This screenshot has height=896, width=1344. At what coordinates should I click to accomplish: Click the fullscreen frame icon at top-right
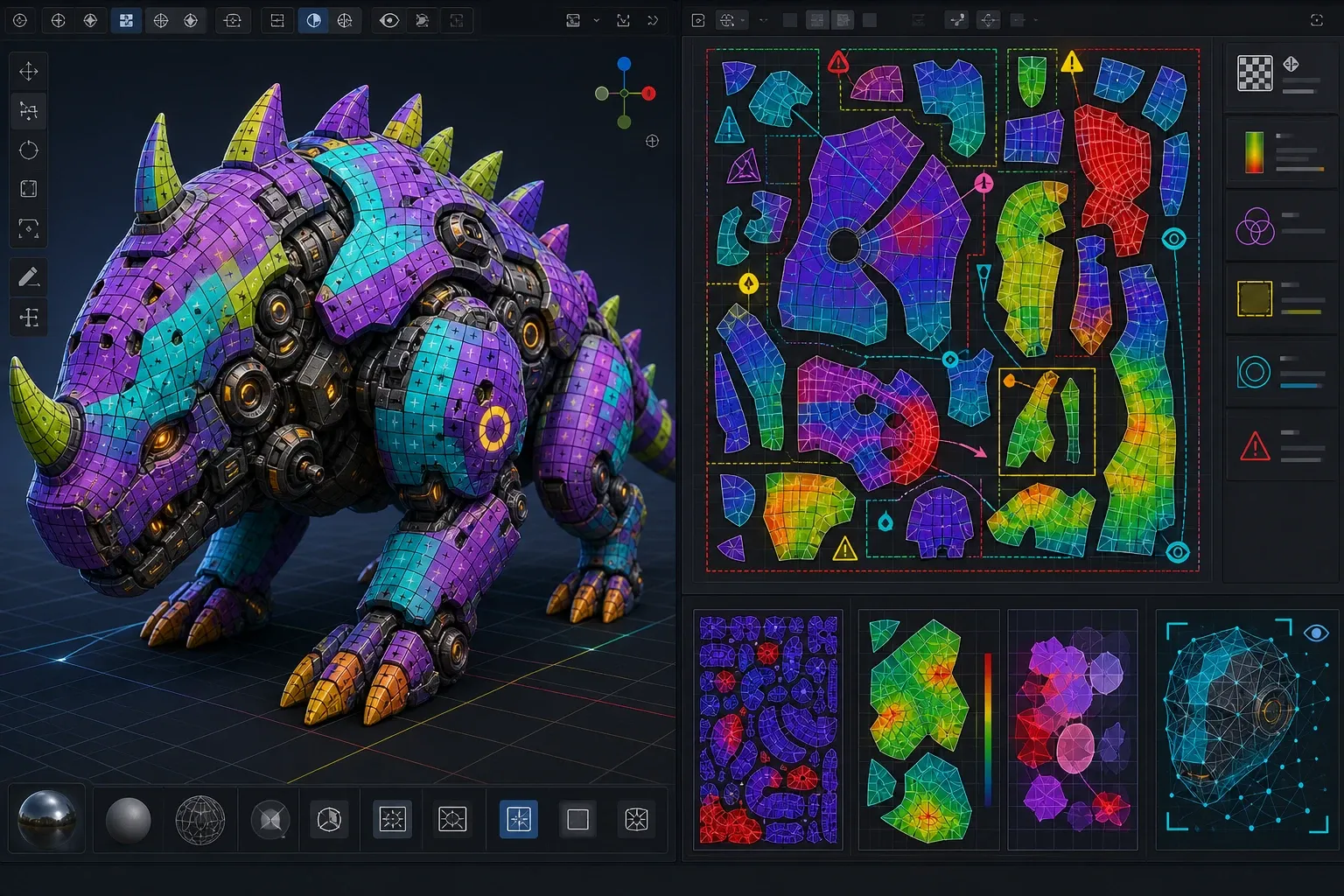[1317, 20]
